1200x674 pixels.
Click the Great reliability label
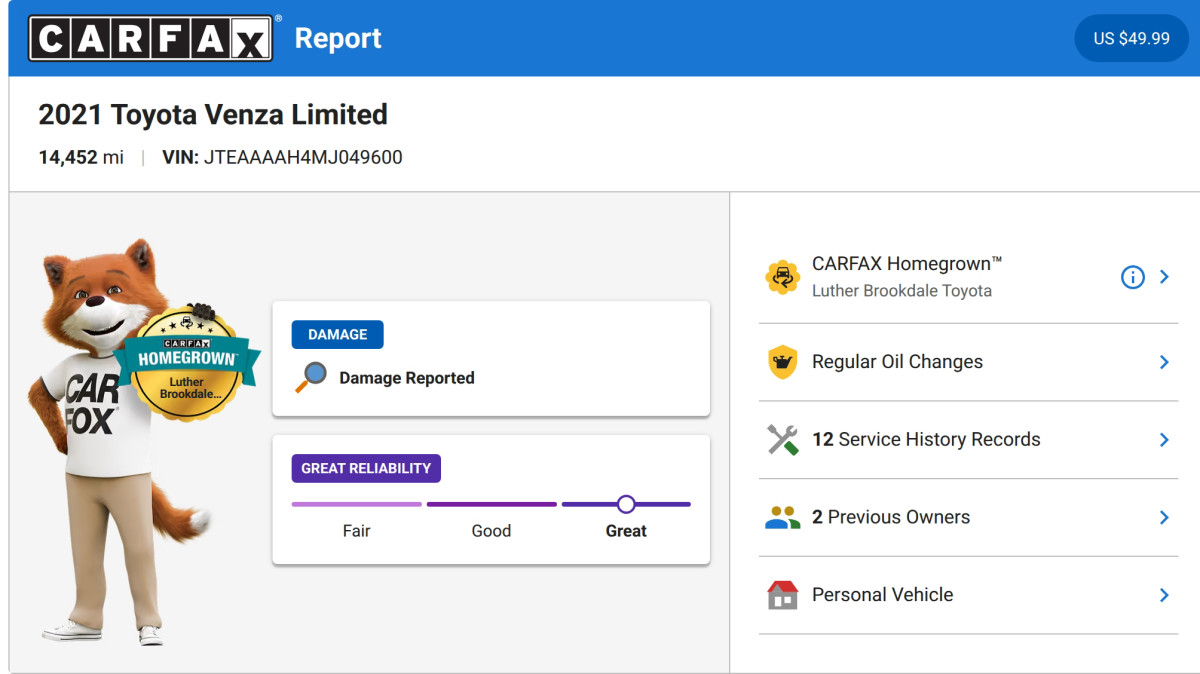tap(626, 531)
